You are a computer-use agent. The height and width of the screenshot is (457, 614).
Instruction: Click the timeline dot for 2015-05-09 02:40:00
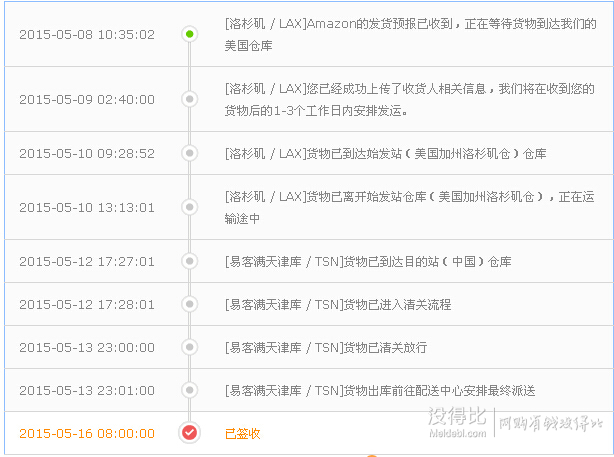click(190, 99)
